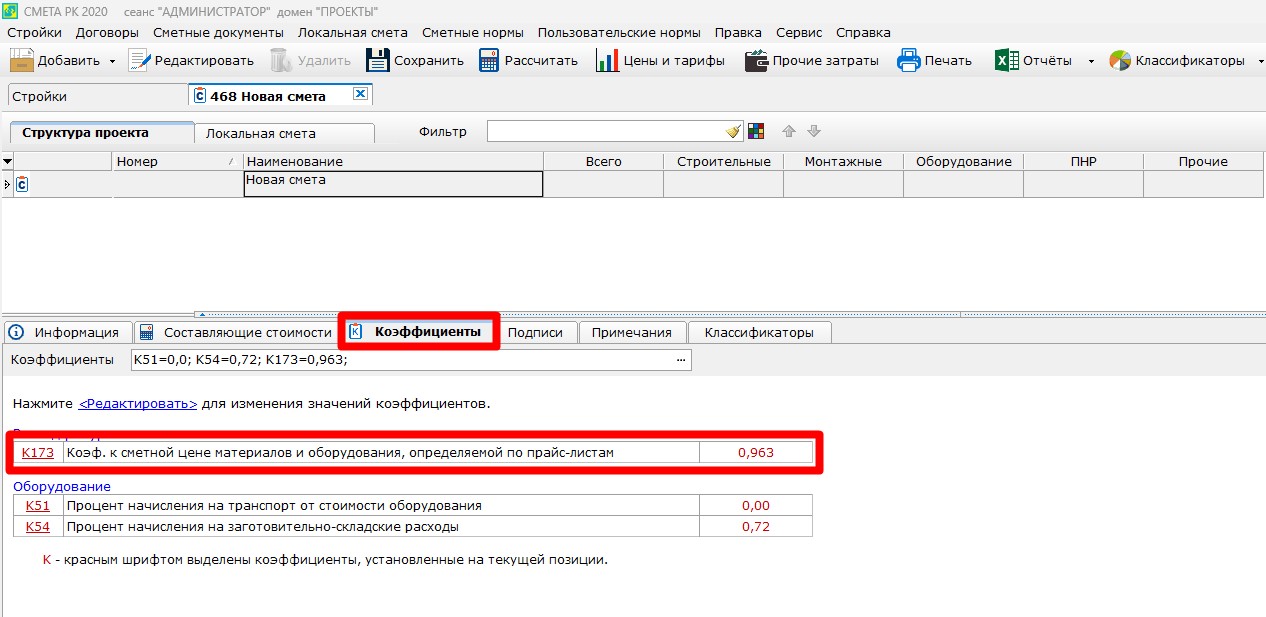The width and height of the screenshot is (1266, 617).
Task: Expand the Отчёты dropdown arrow
Action: pos(1091,61)
